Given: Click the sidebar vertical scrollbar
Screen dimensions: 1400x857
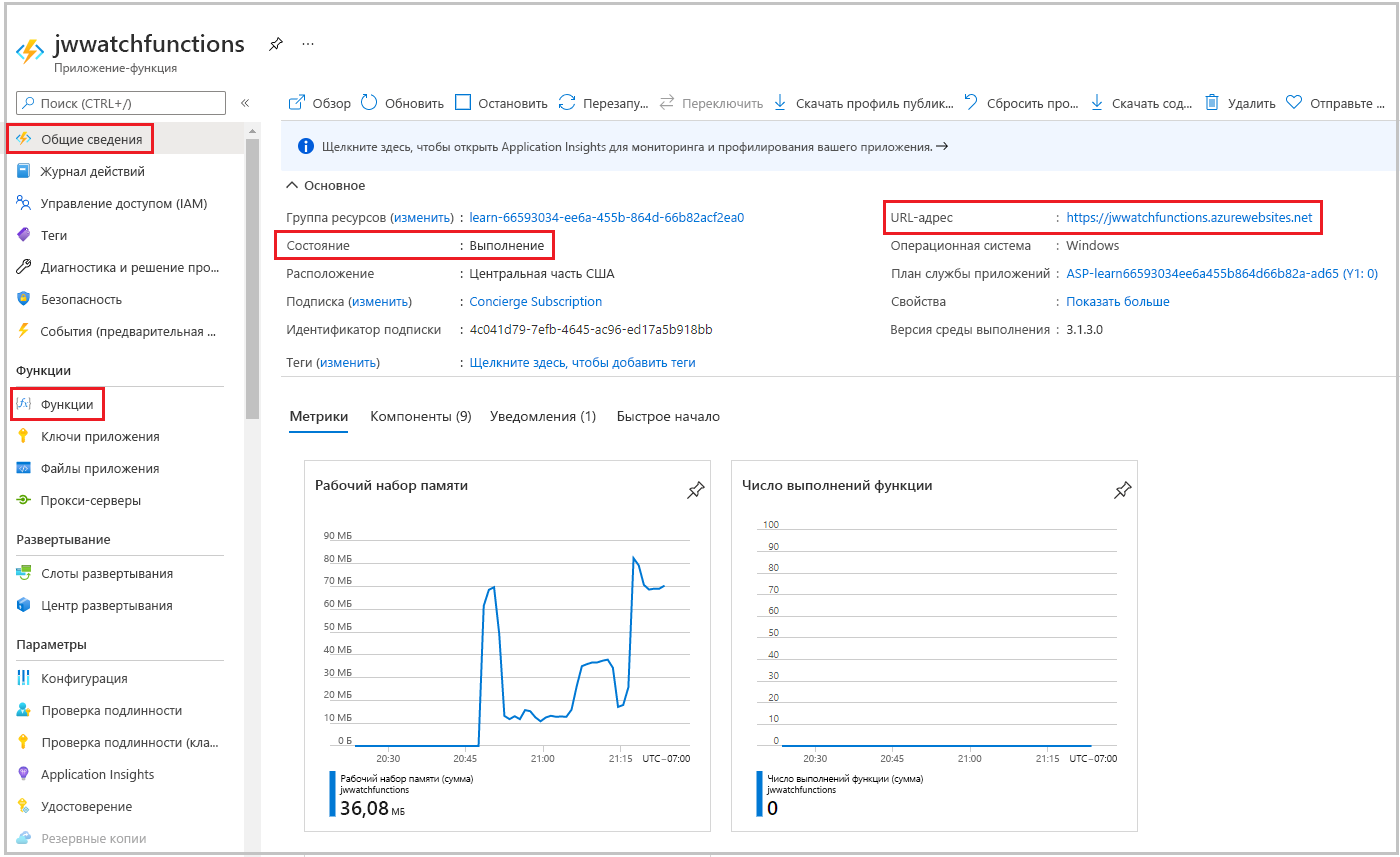Looking at the screenshot, I should (x=252, y=280).
